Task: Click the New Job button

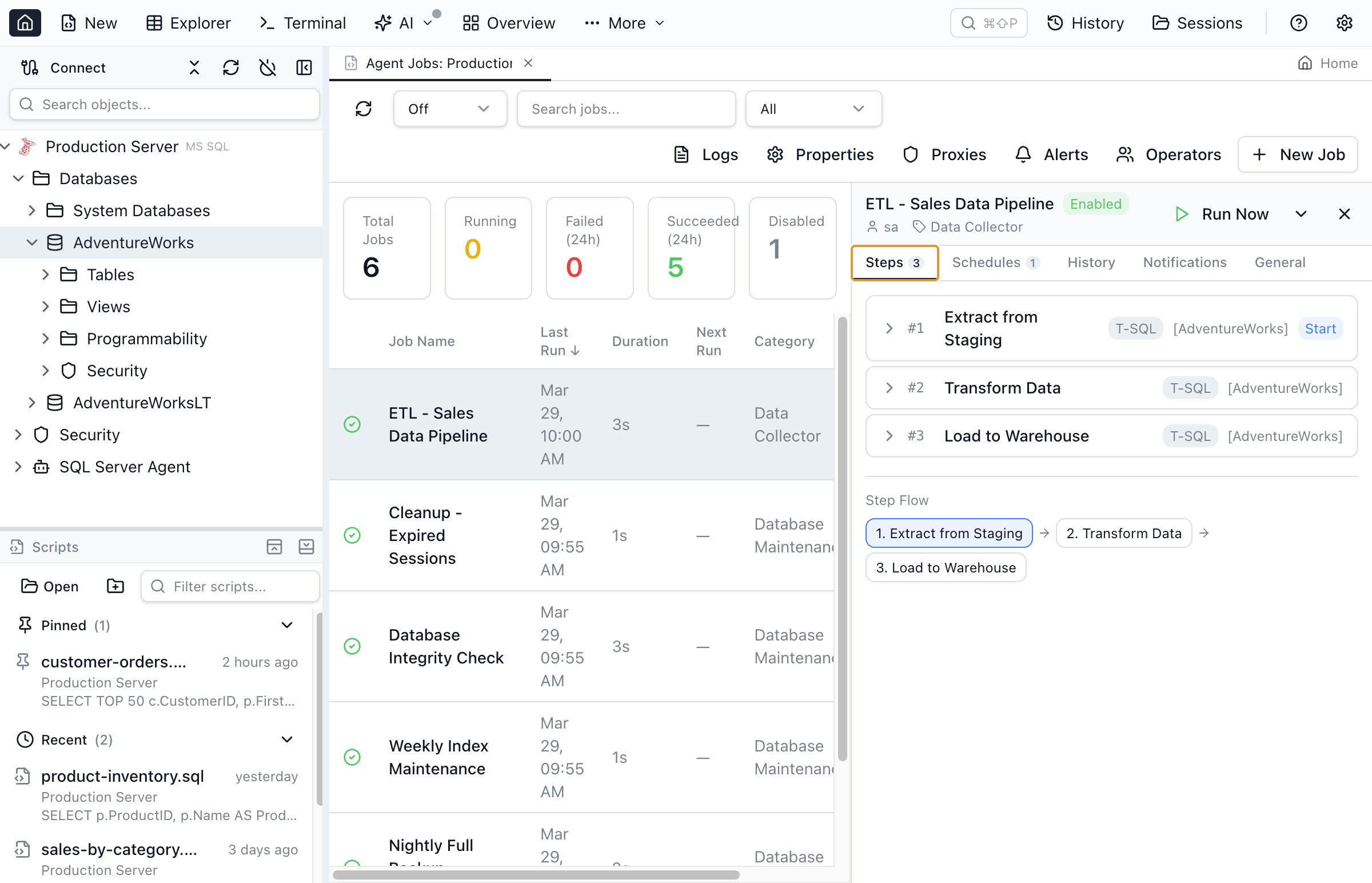Action: [x=1297, y=154]
